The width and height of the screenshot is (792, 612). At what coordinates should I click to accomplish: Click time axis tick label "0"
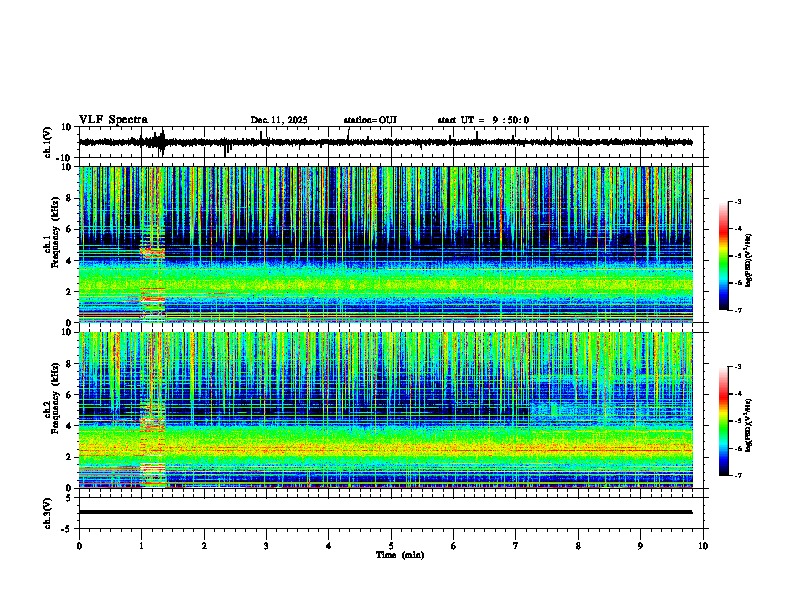tap(79, 546)
